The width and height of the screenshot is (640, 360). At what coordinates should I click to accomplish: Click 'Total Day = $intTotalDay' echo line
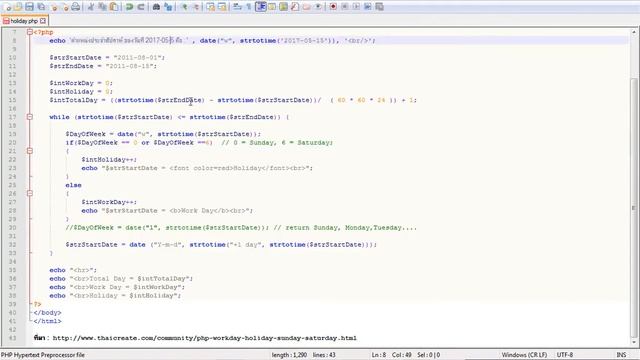(121, 279)
